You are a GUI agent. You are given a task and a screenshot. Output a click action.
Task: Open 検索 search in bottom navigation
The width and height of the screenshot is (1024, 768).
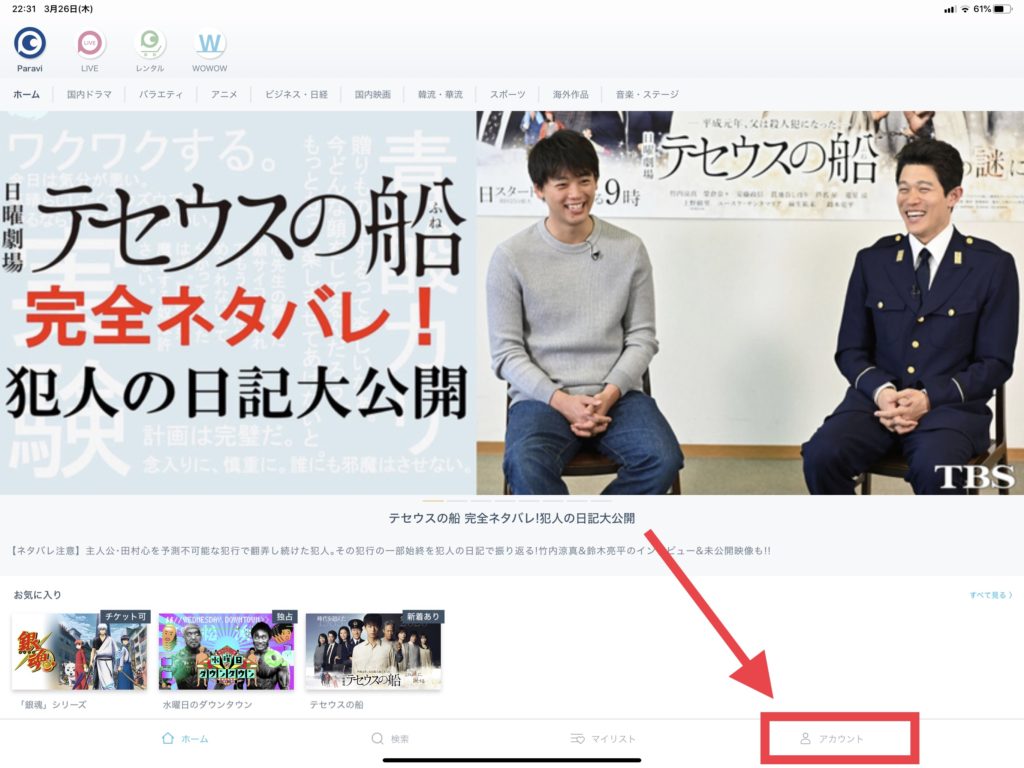coord(390,739)
